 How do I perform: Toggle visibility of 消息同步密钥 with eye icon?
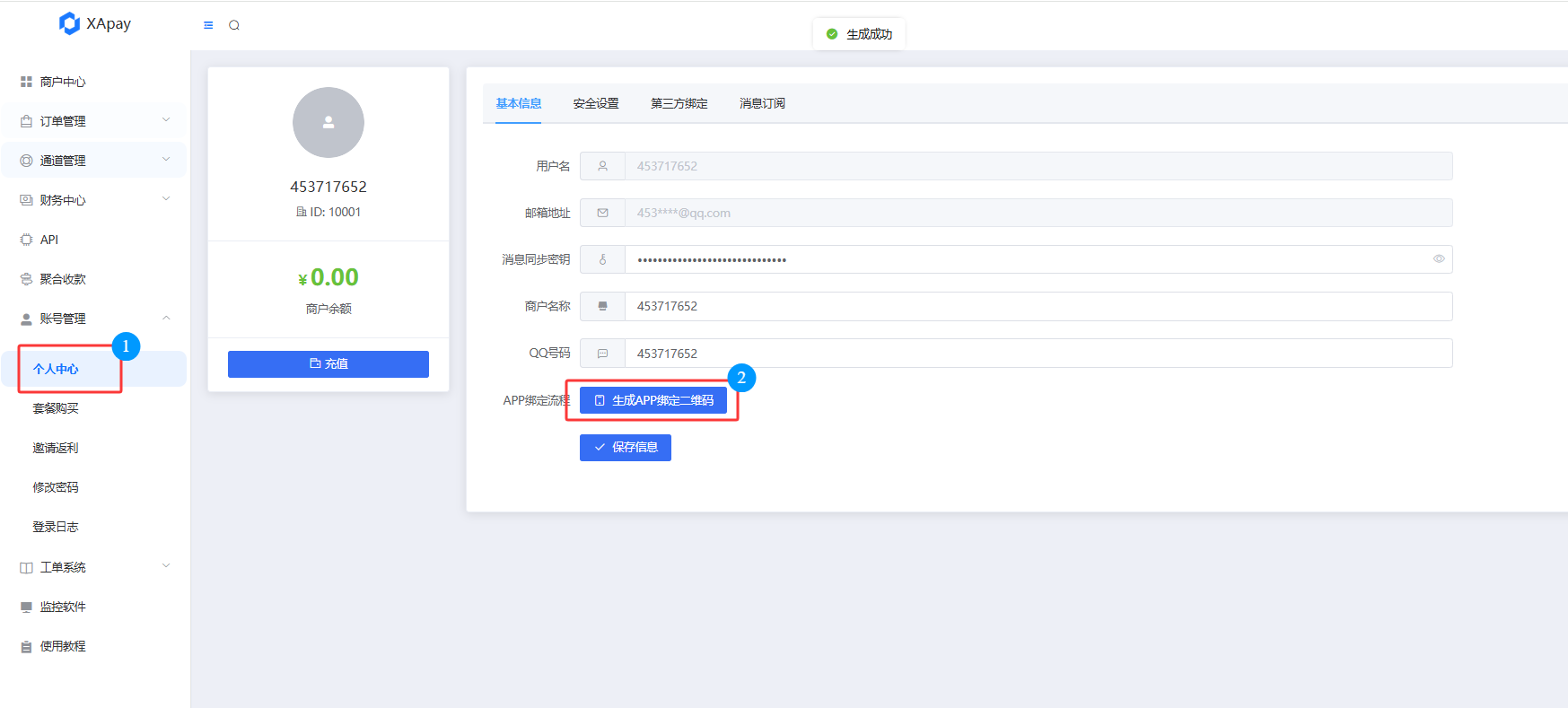1439,259
